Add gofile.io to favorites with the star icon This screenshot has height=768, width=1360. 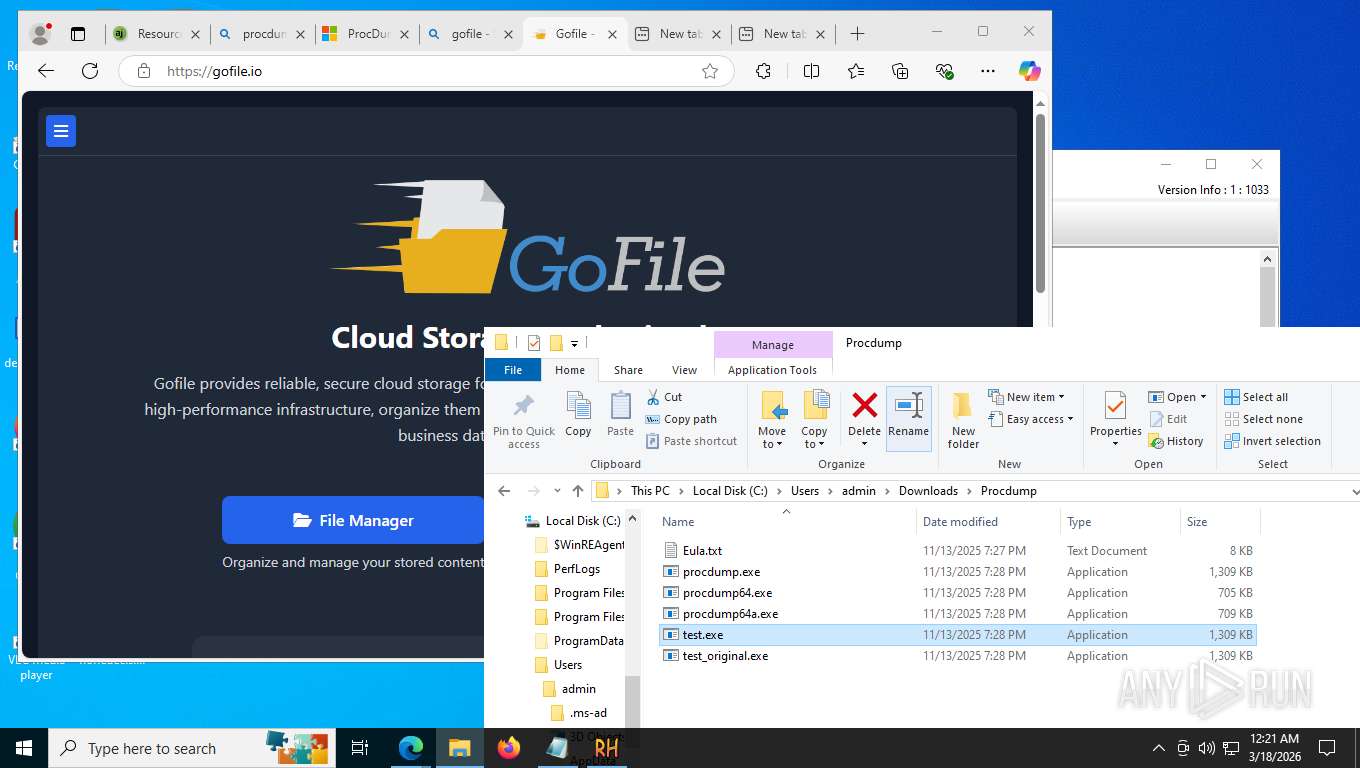[x=710, y=71]
